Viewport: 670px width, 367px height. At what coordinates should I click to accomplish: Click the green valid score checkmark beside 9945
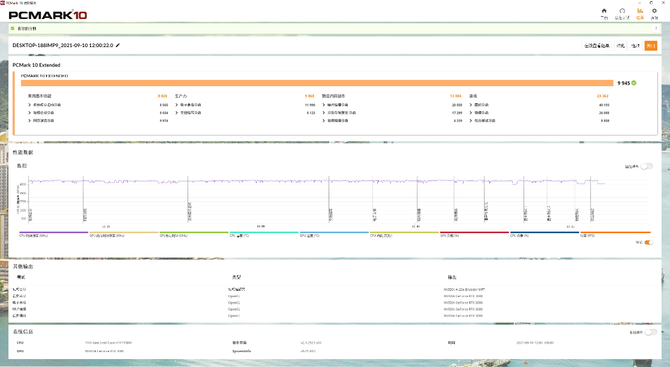coord(634,83)
